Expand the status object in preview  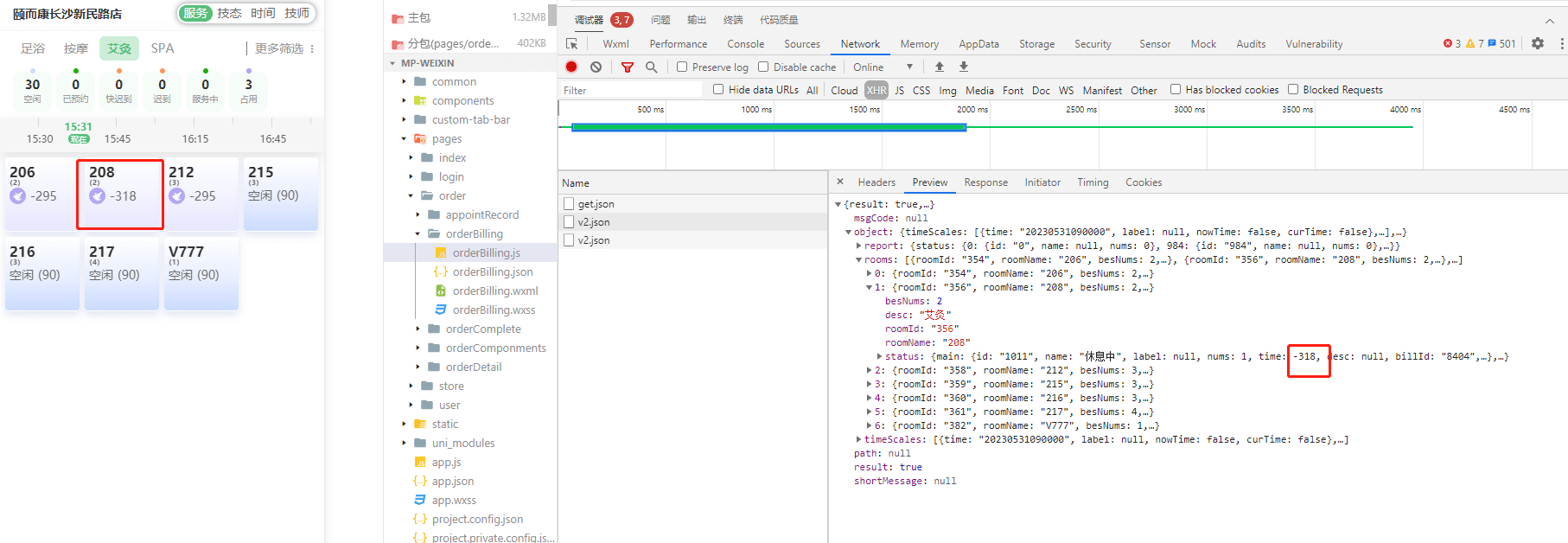879,356
